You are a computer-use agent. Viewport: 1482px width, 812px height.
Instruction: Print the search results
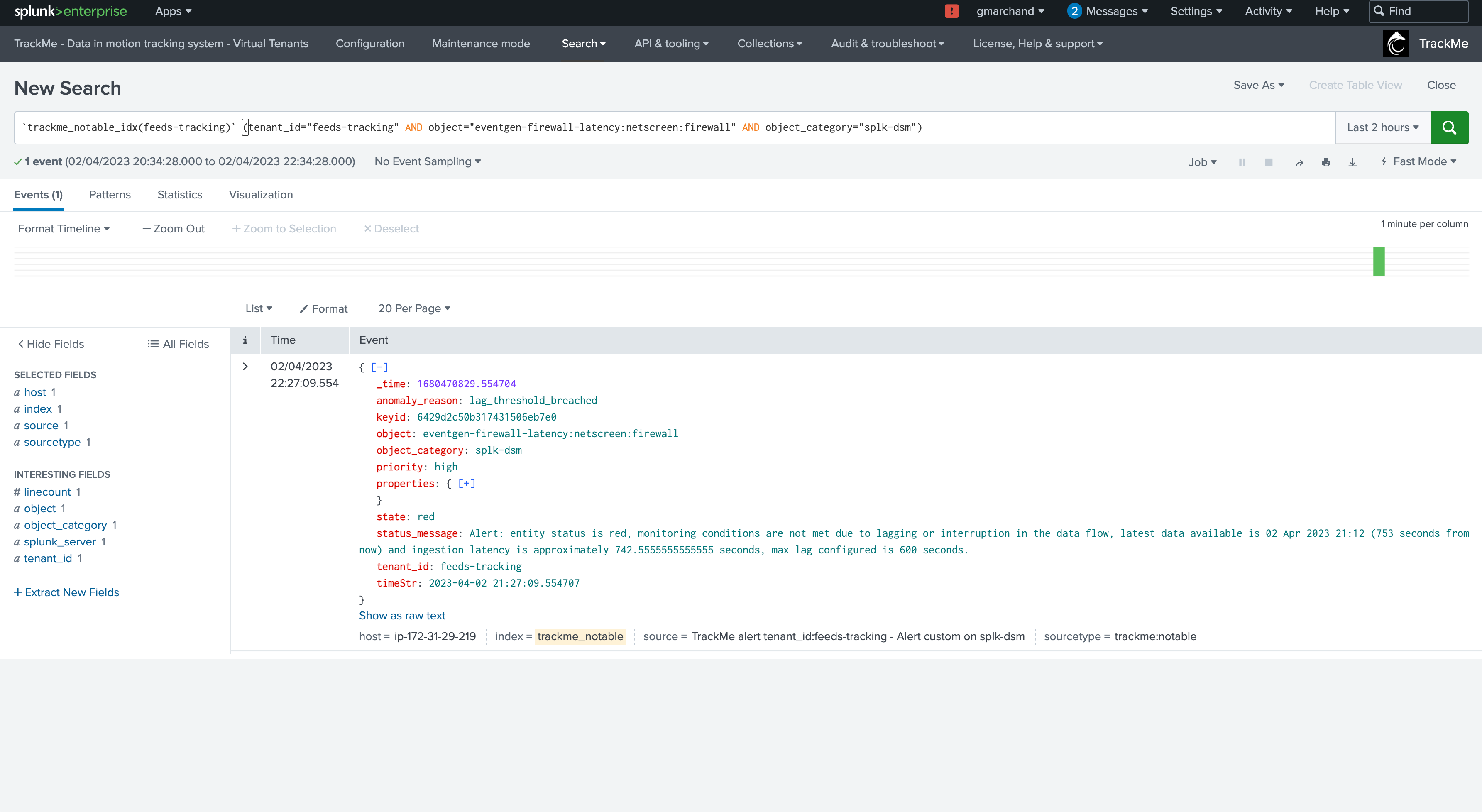(1326, 162)
